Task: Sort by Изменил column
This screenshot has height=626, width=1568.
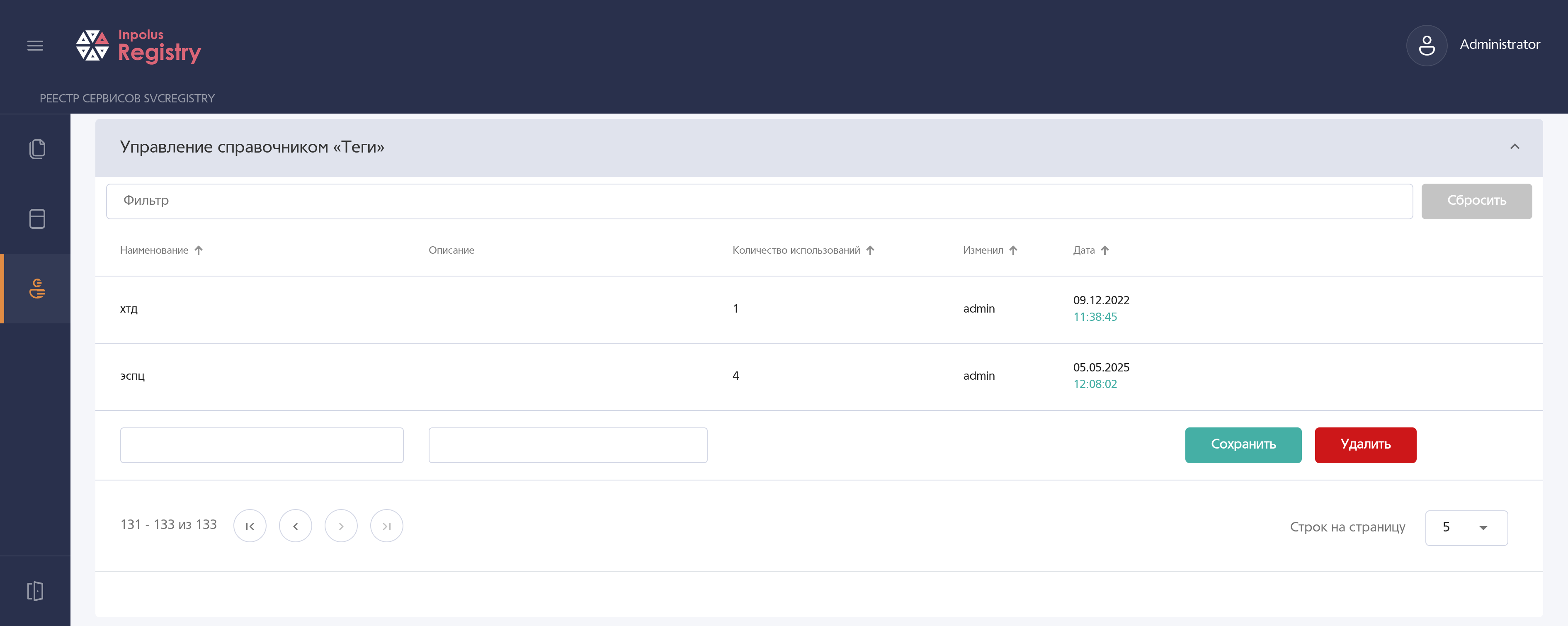Action: (x=990, y=250)
